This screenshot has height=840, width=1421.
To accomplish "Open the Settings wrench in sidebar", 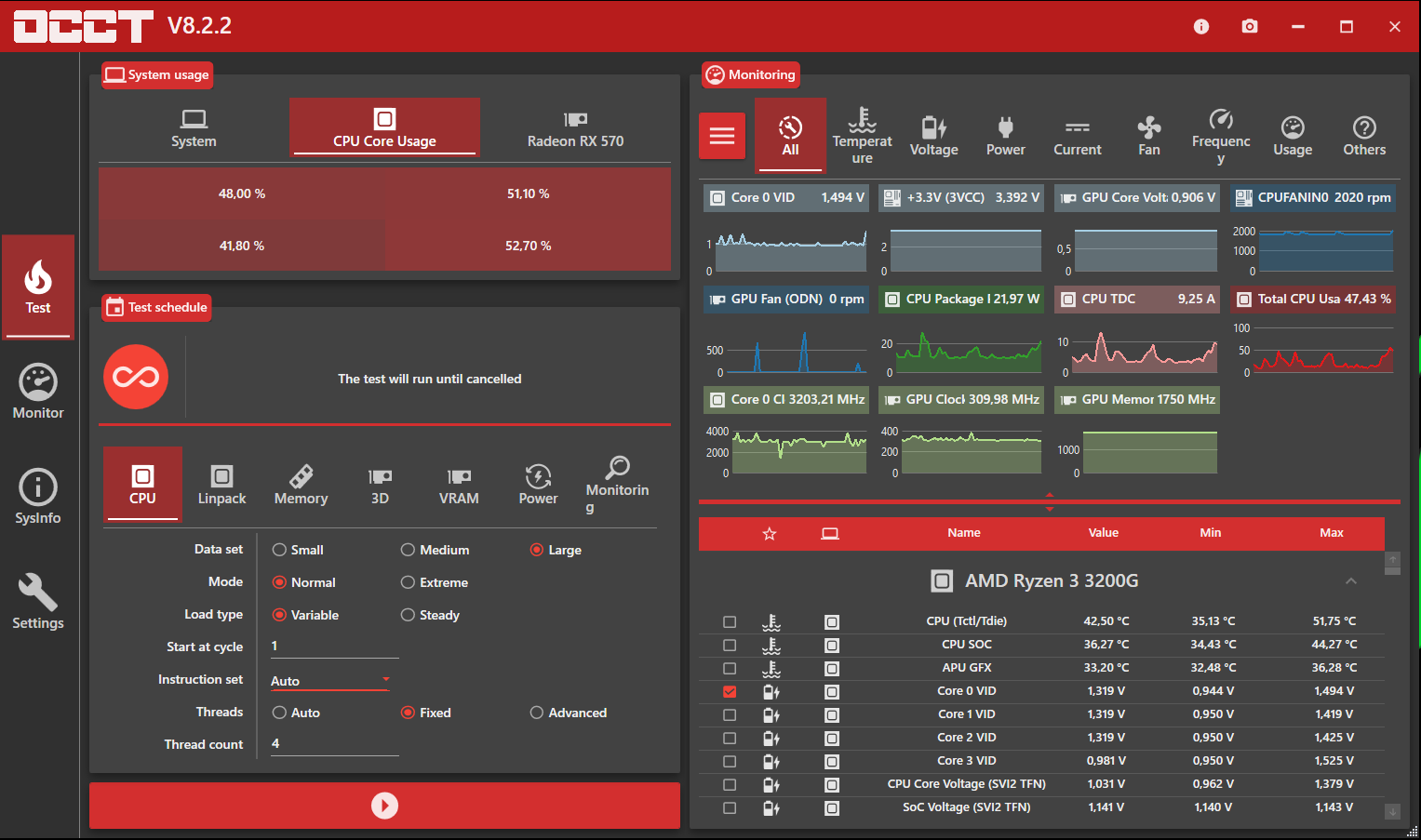I will pyautogui.click(x=38, y=602).
